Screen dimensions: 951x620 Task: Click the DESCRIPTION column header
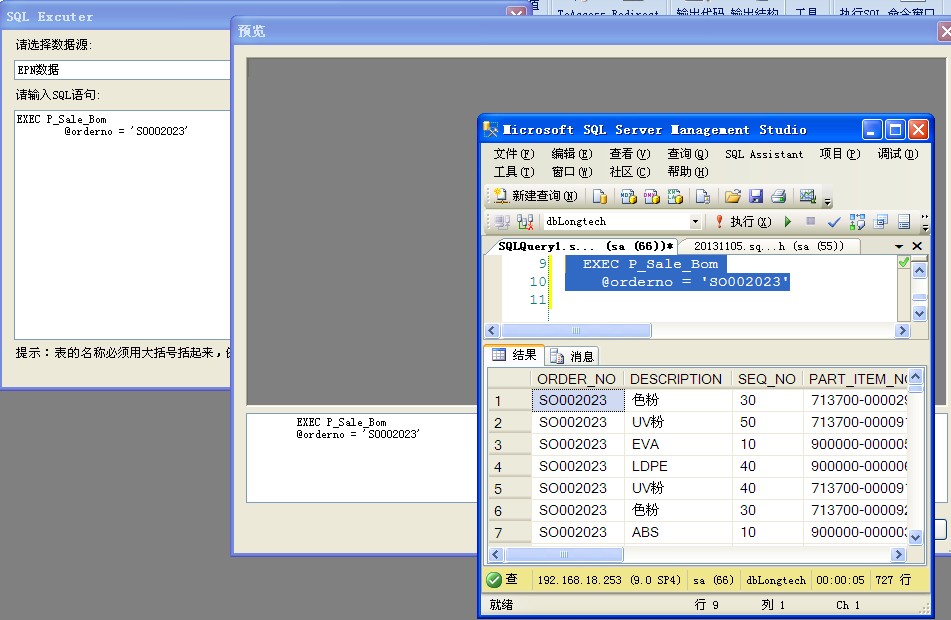(676, 379)
